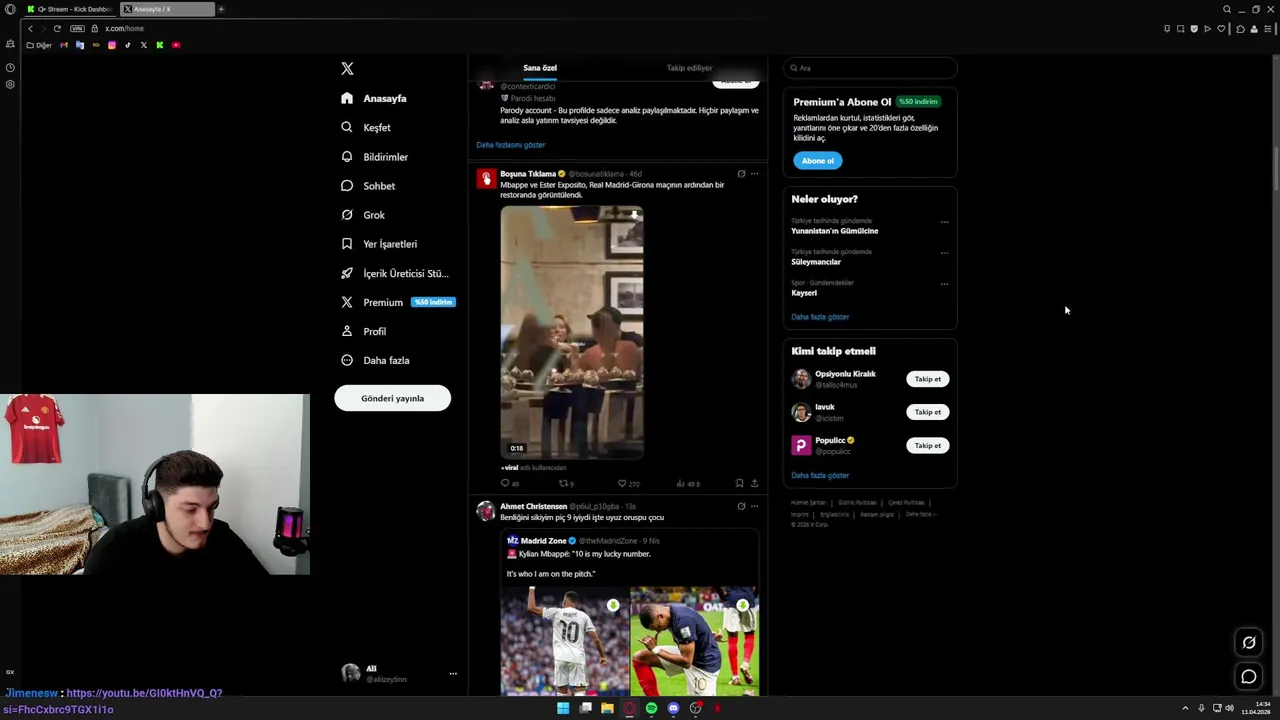
Task: Click Abone ol premium button
Action: point(817,161)
